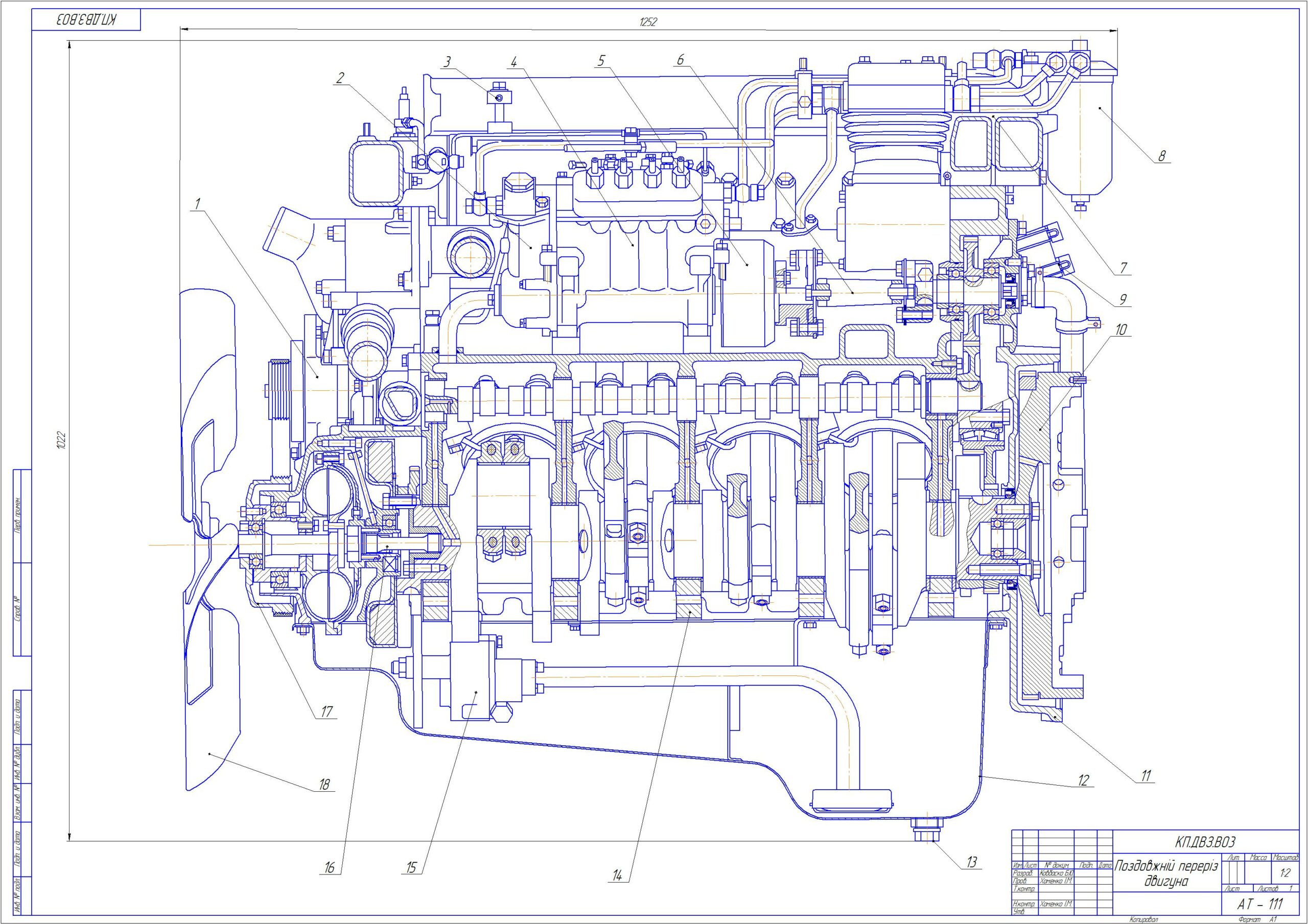This screenshot has width=1308, height=924.
Task: Click 'Хоменко І.М.' in the 'Н.контр.' row
Action: coord(1056,904)
